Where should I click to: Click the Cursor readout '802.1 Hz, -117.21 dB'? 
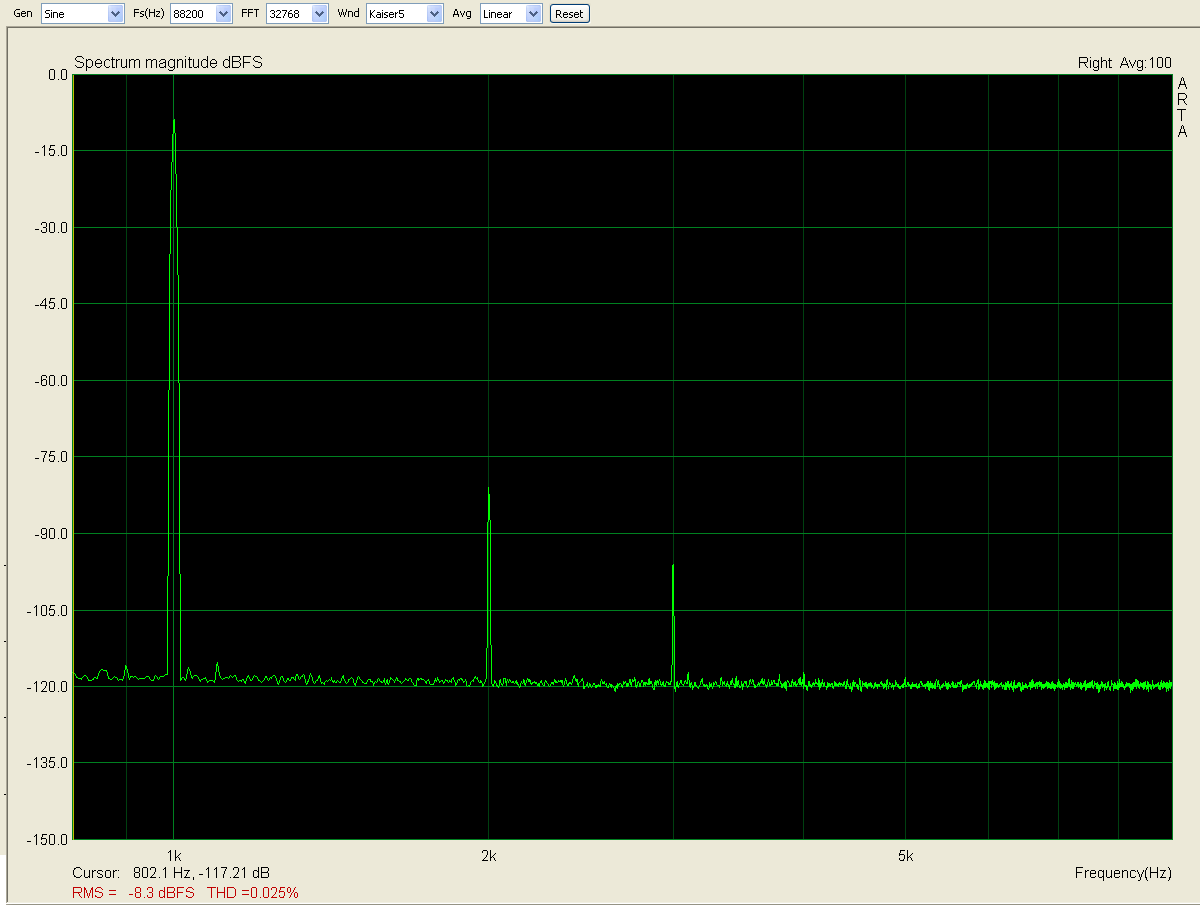click(x=201, y=873)
